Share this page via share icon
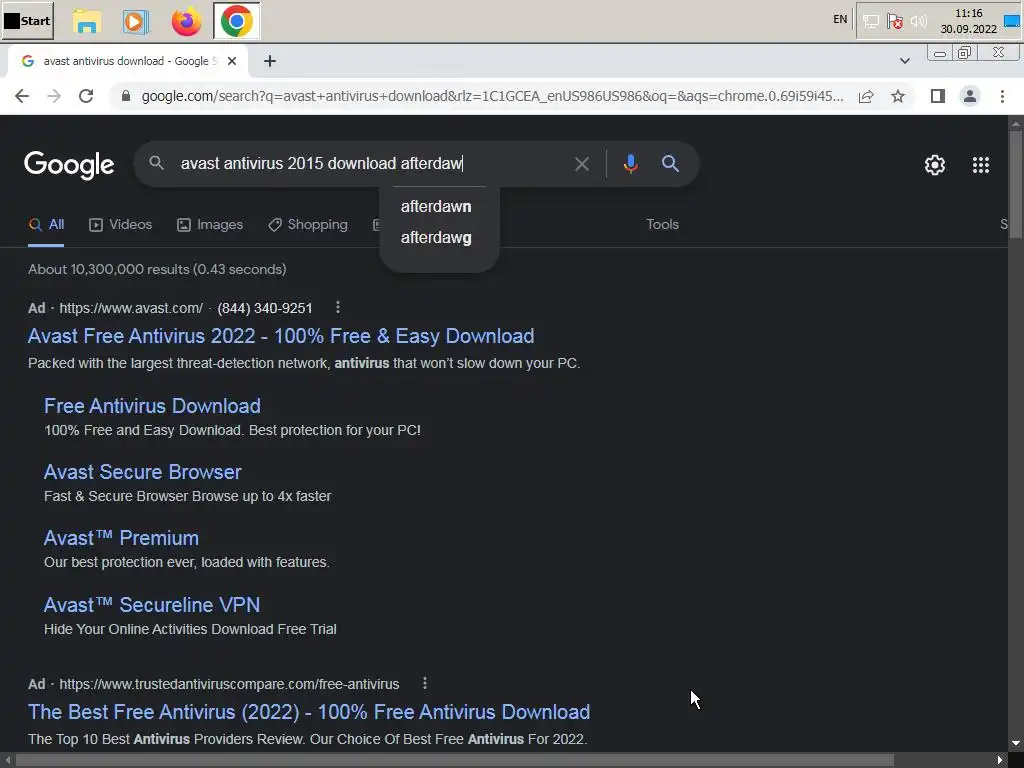This screenshot has width=1024, height=768. [866, 97]
